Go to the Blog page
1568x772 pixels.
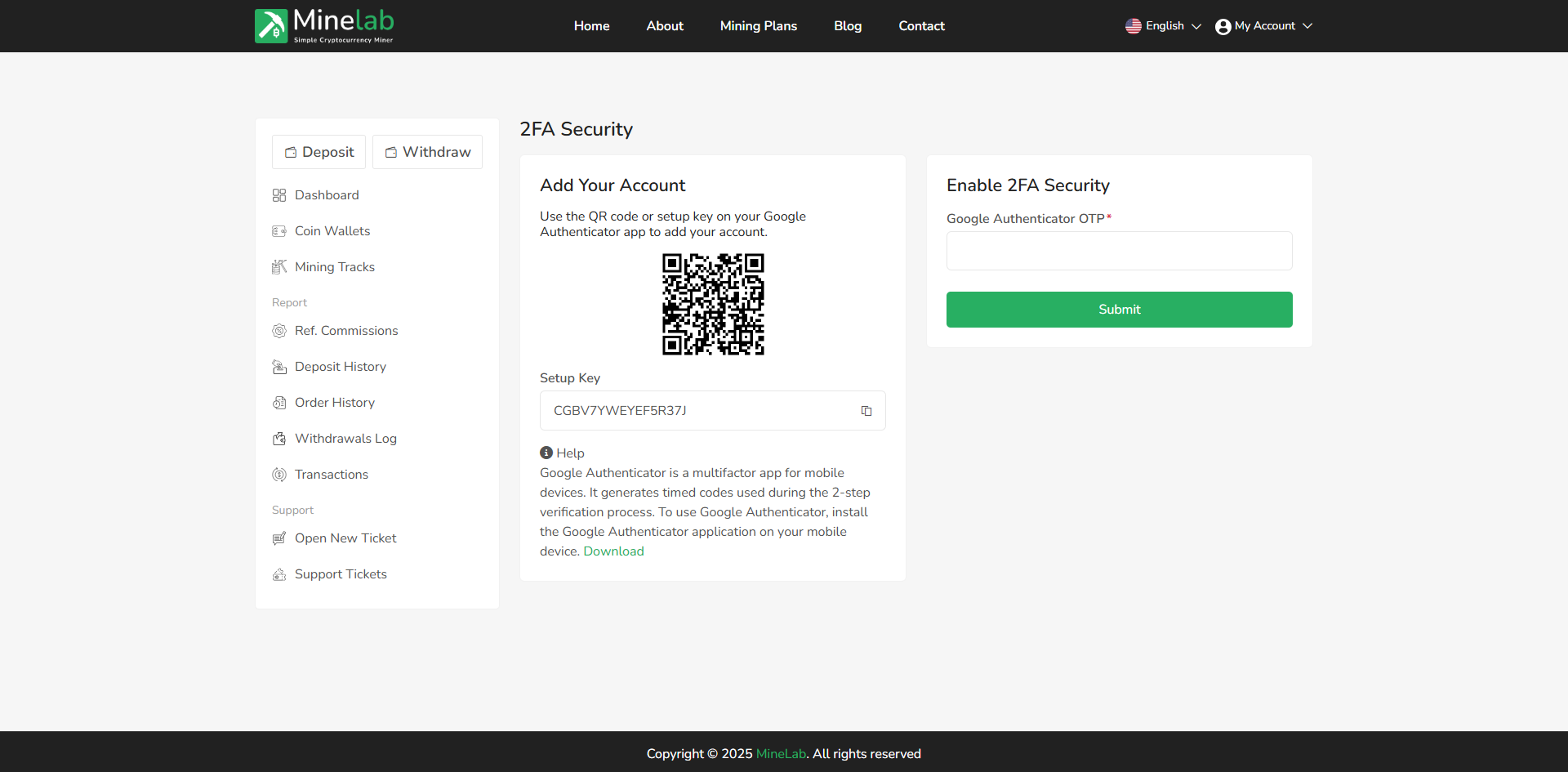pyautogui.click(x=848, y=26)
